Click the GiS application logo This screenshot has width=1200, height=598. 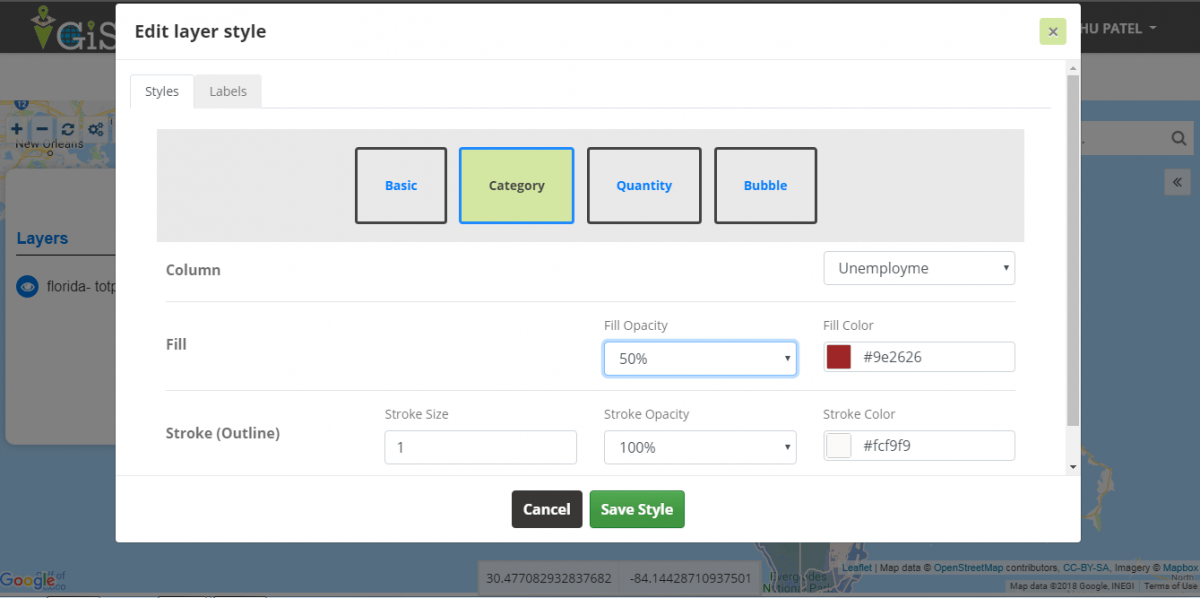tap(60, 27)
